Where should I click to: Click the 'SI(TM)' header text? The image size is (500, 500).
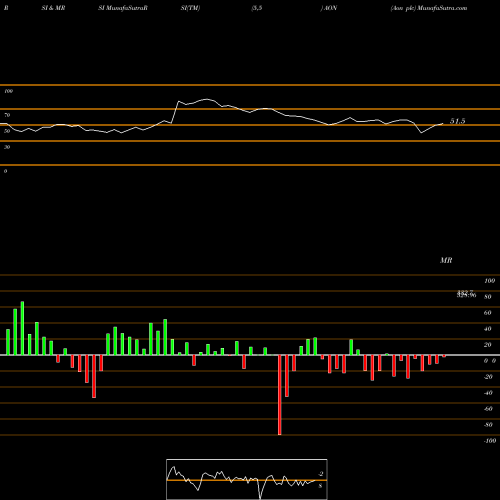pos(190,8)
